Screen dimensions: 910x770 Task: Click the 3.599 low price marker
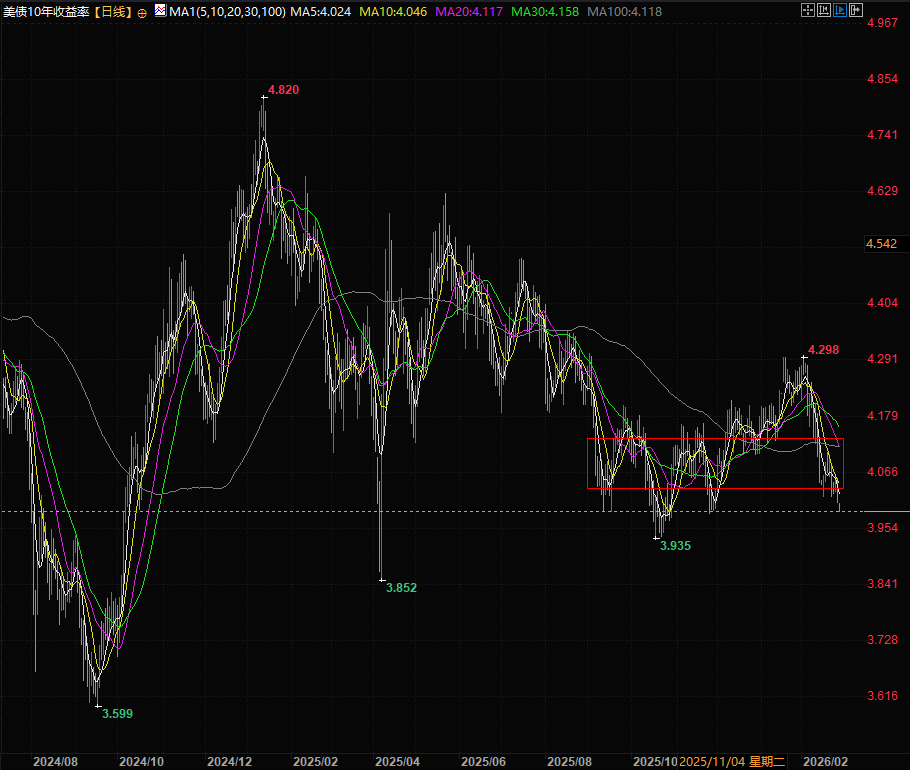[x=117, y=714]
